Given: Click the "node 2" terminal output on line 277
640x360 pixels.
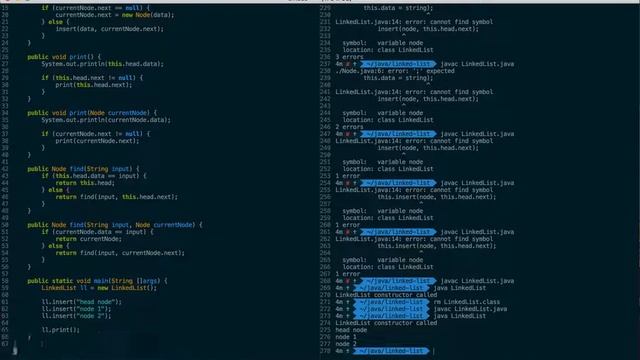Looking at the screenshot, I should pos(346,344).
